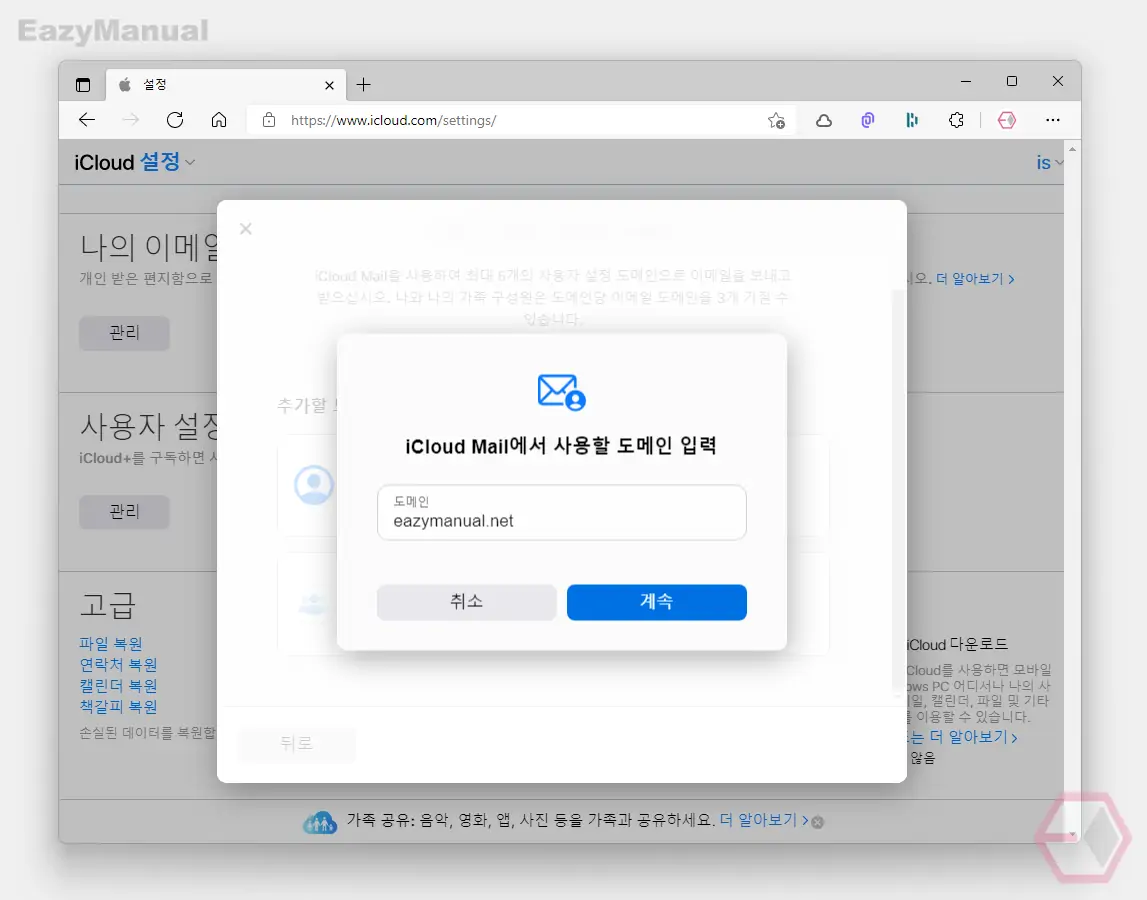Click the 계속 button

[x=656, y=601]
